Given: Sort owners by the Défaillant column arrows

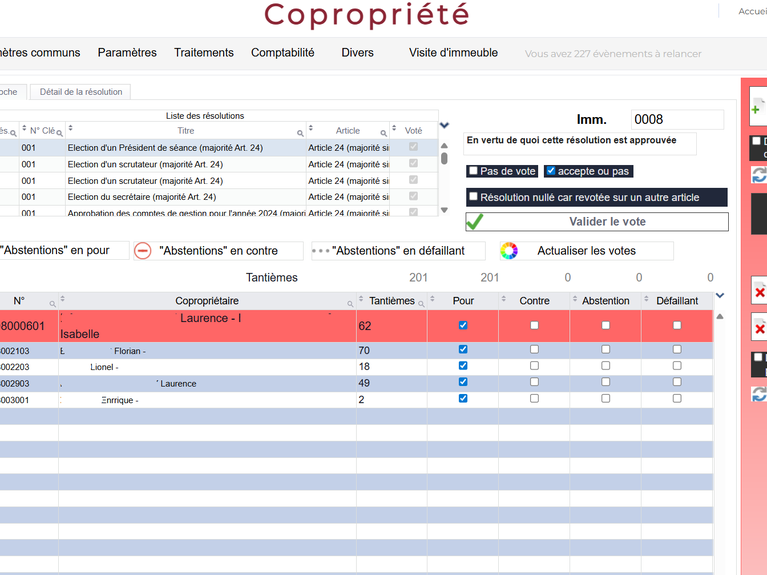Looking at the screenshot, I should (646, 299).
